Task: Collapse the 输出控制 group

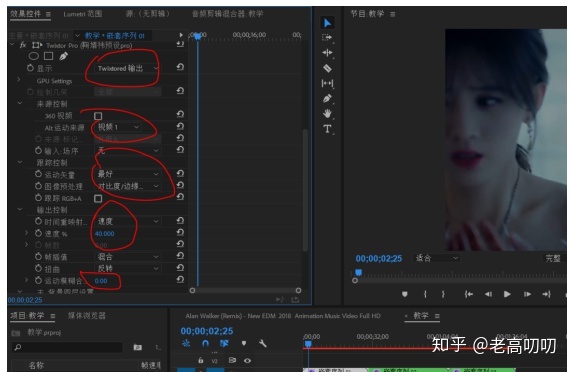Action: 20,209
